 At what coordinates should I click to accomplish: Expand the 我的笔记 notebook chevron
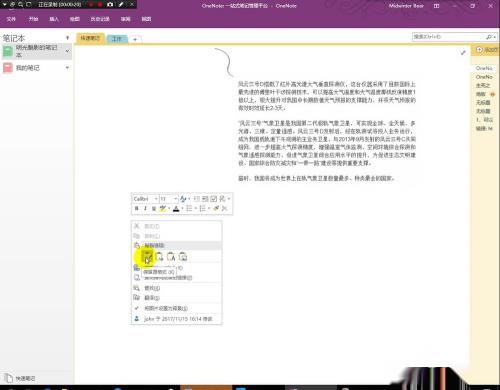67,68
